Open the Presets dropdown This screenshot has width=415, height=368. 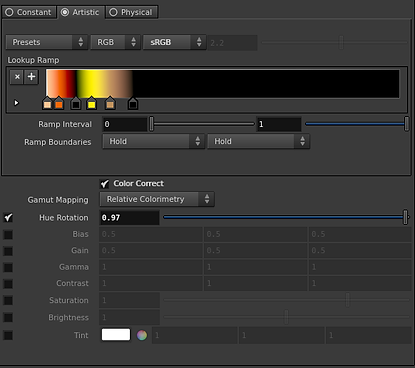47,42
